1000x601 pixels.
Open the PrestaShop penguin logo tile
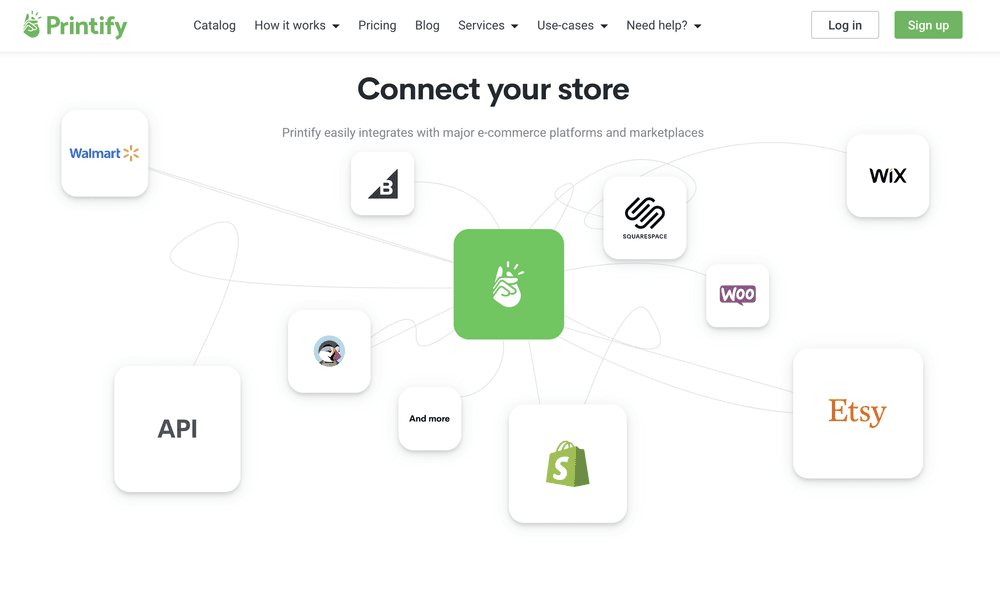pos(329,352)
